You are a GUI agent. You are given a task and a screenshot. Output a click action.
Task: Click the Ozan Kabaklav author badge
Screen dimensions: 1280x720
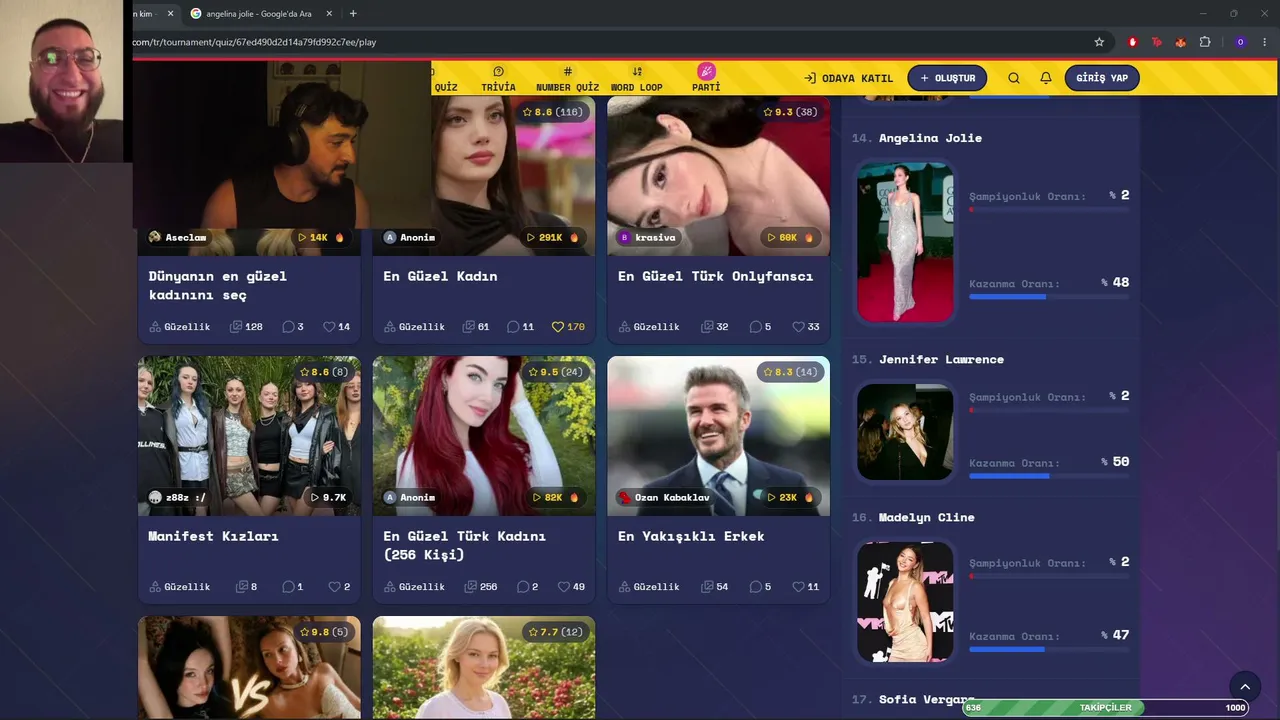(663, 497)
